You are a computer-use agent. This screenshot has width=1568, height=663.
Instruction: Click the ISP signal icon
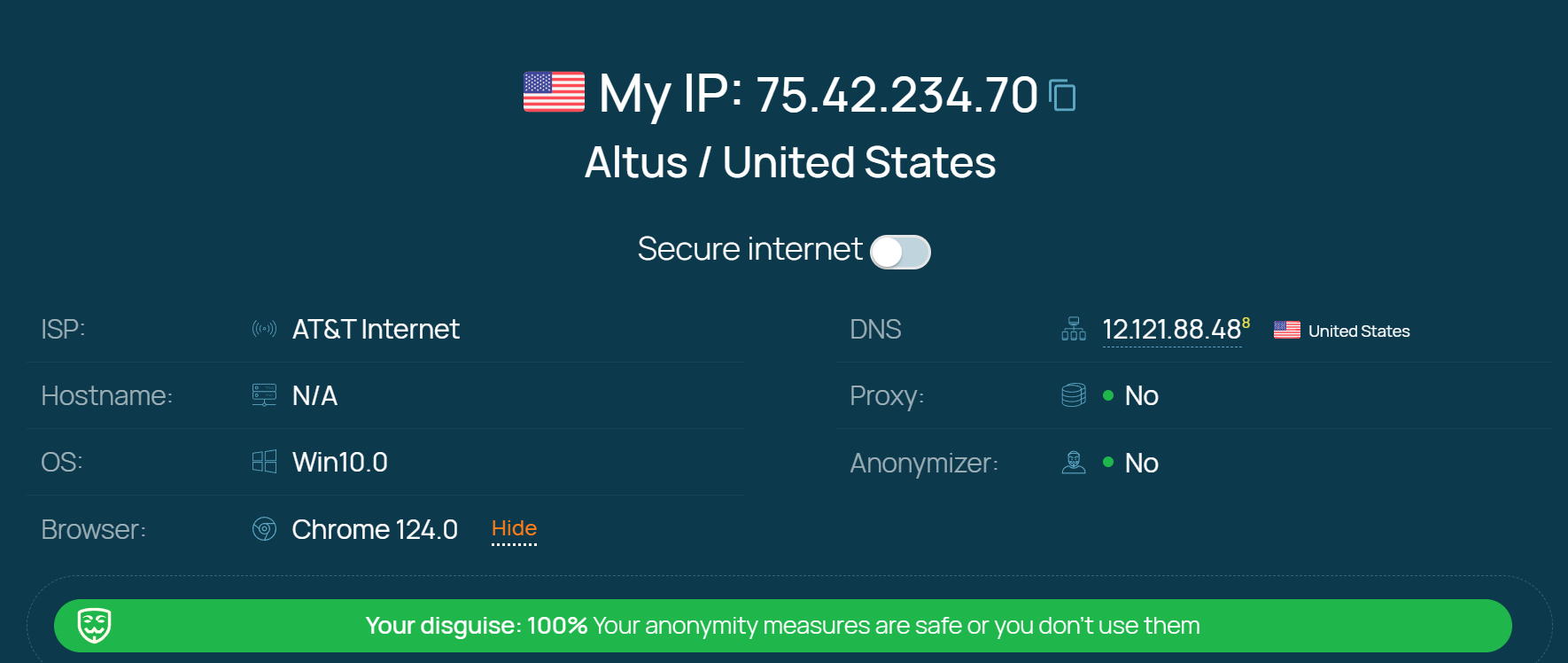264,330
